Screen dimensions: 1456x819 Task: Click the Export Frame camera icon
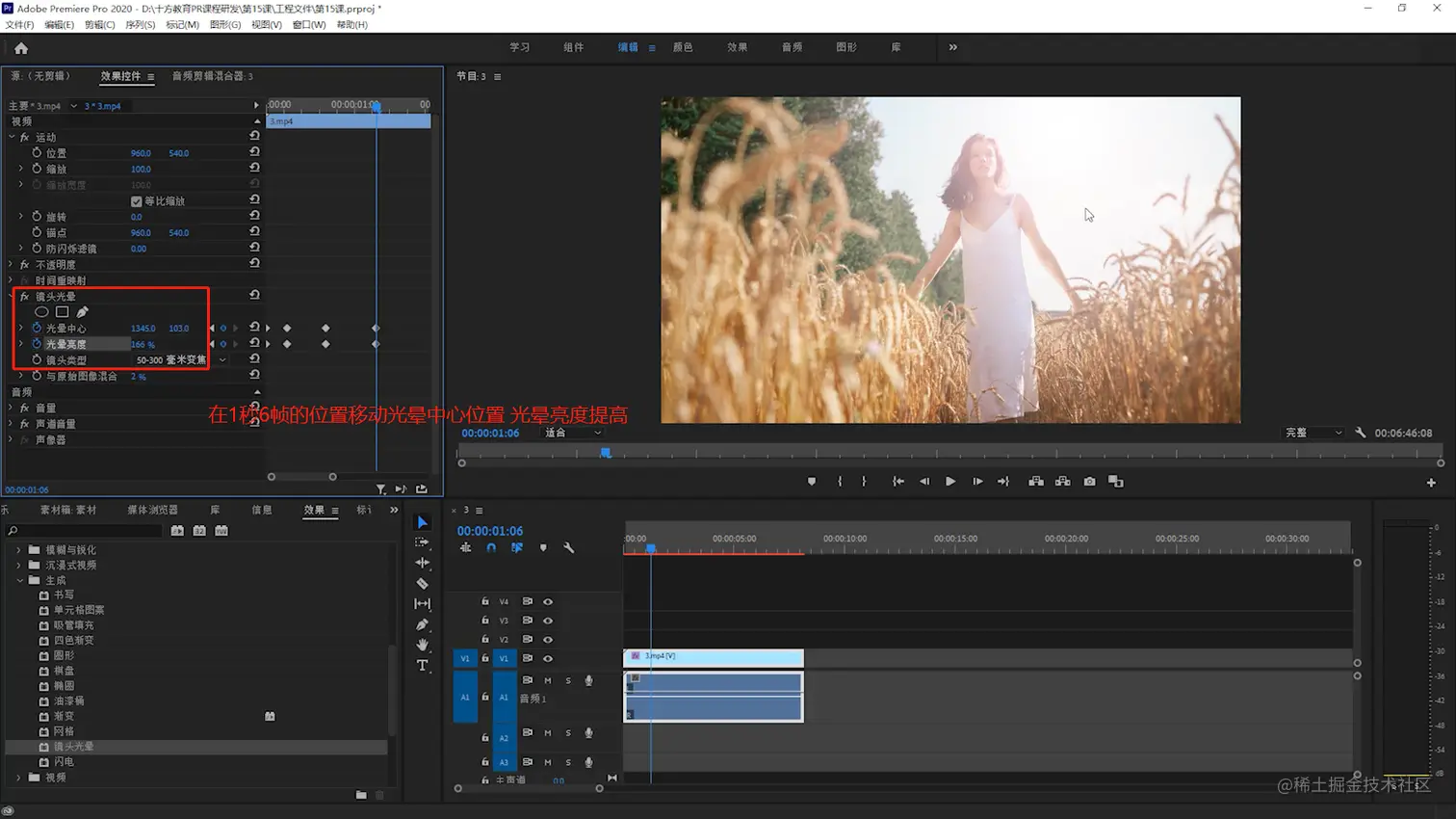[x=1089, y=482]
